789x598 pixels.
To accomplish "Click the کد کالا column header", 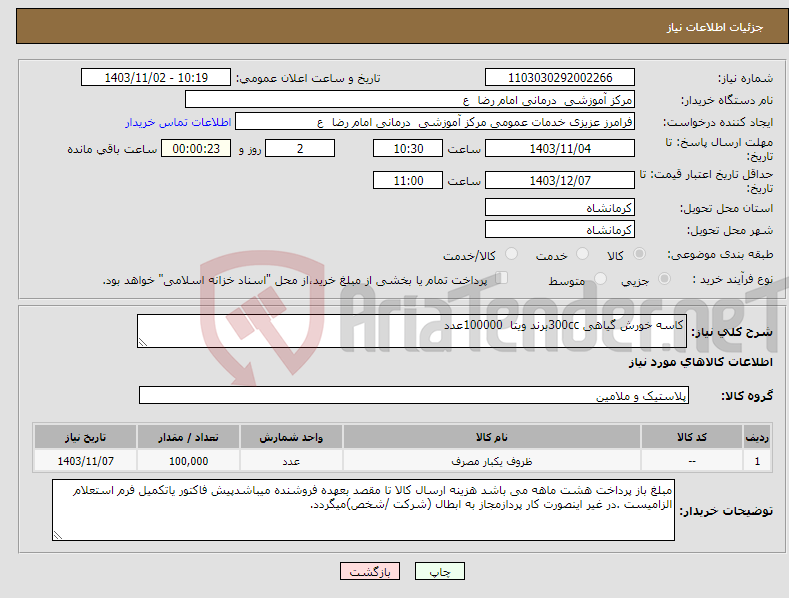I will point(692,437).
